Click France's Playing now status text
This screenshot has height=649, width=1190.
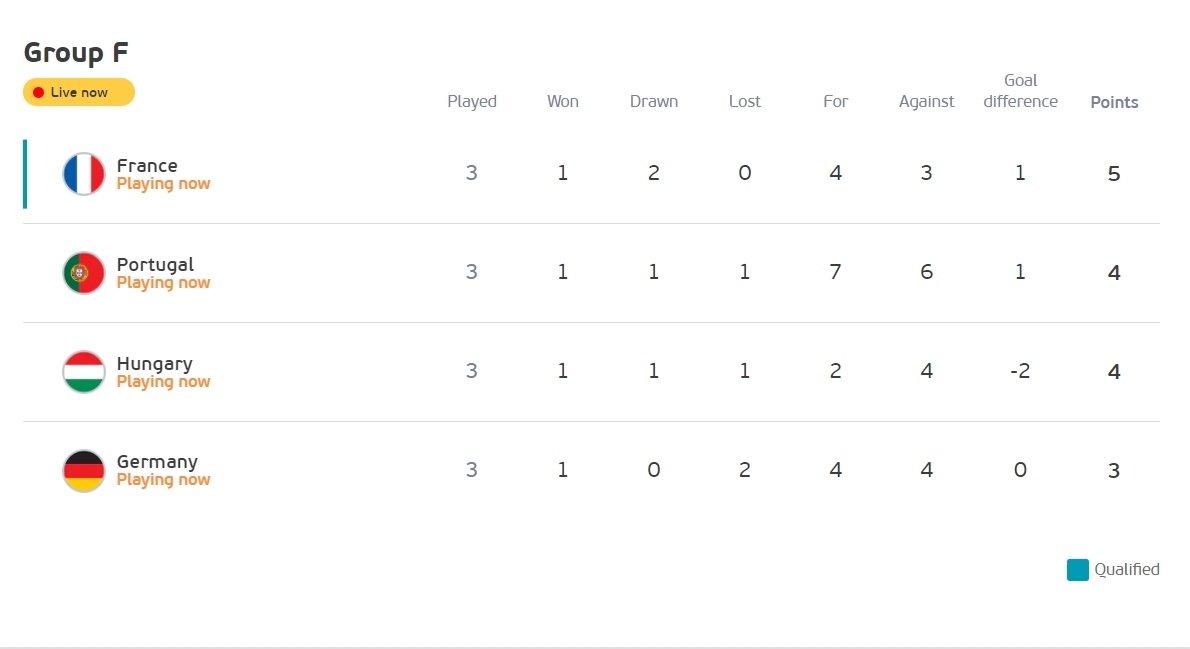163,184
